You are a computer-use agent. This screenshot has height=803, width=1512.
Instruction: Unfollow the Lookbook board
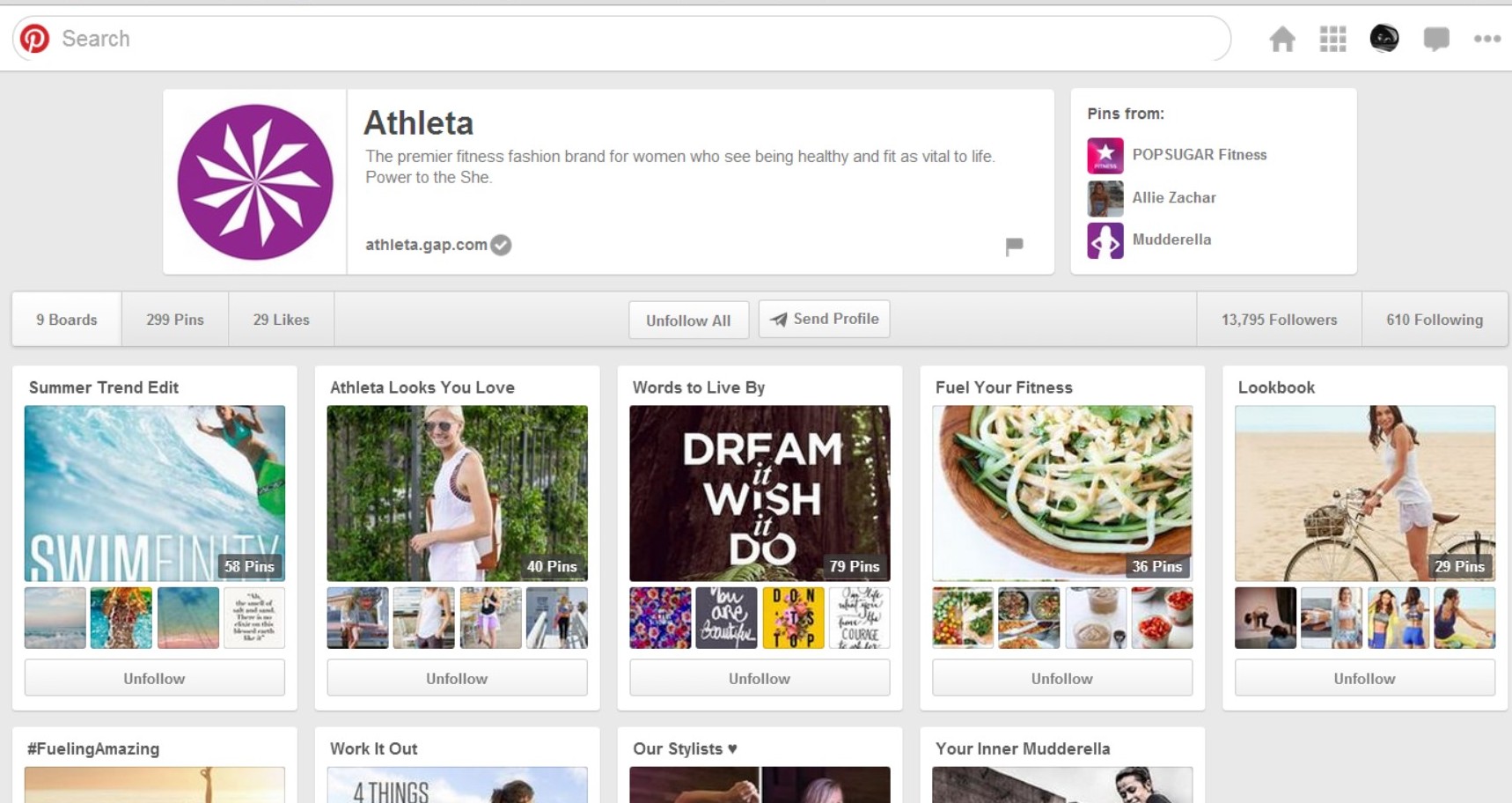point(1364,678)
